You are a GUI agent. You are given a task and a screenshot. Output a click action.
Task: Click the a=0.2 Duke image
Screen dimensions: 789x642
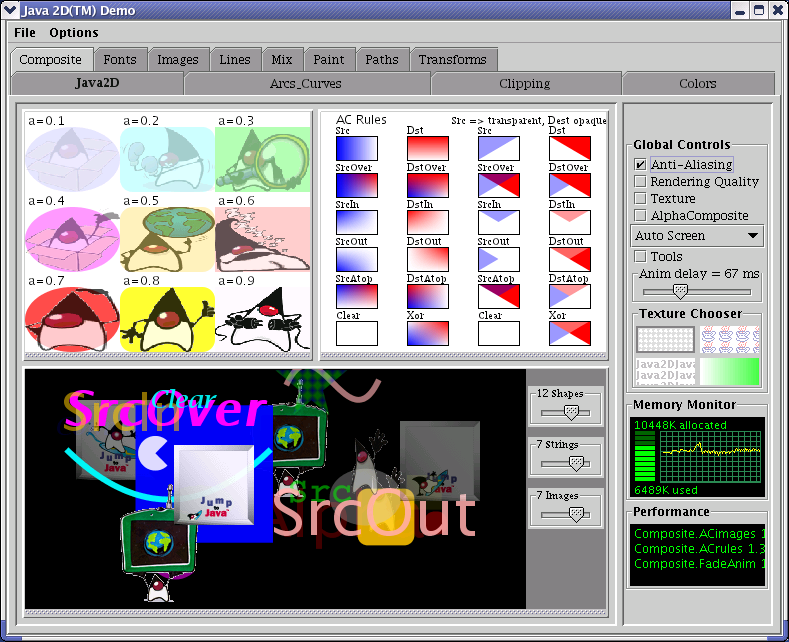[x=168, y=159]
